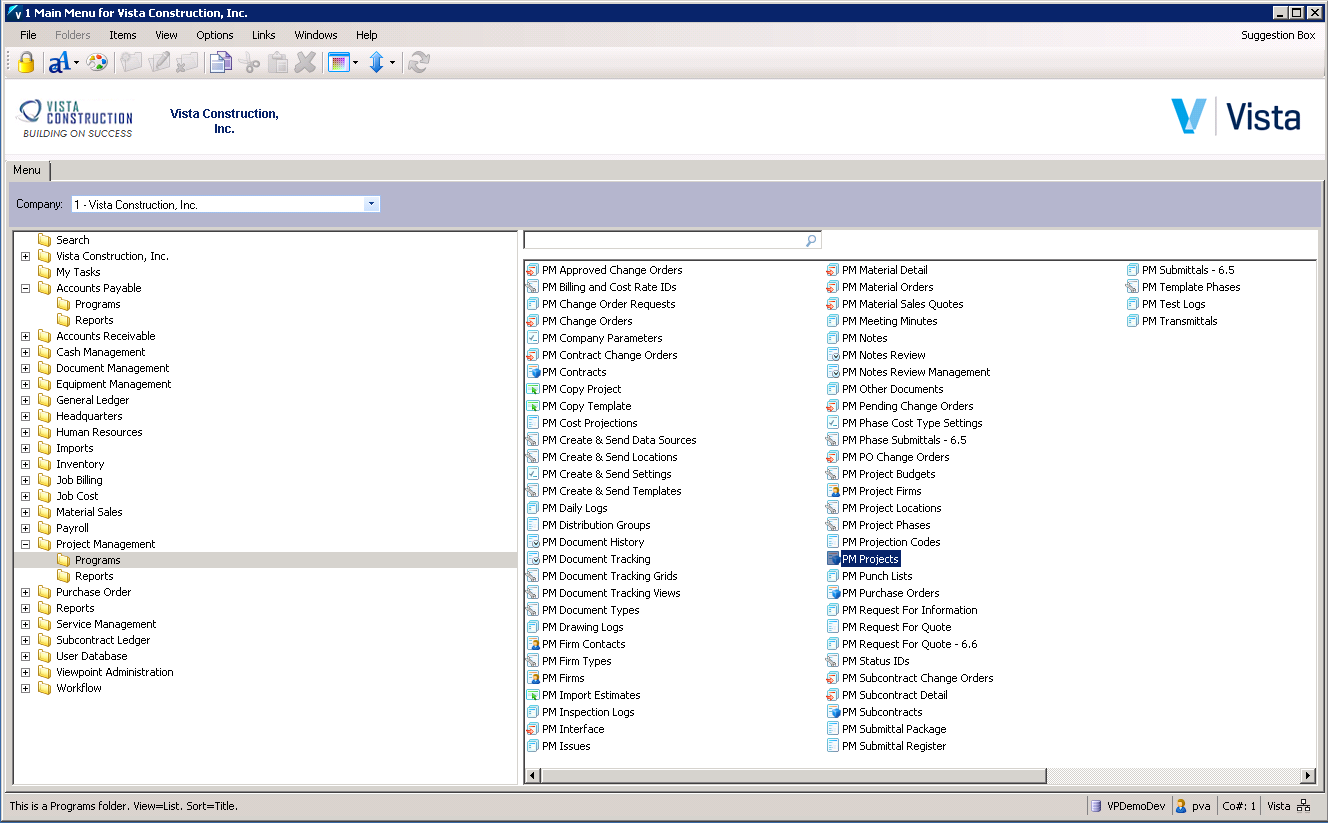Open the font size 'aA' toolbar tool

click(59, 62)
